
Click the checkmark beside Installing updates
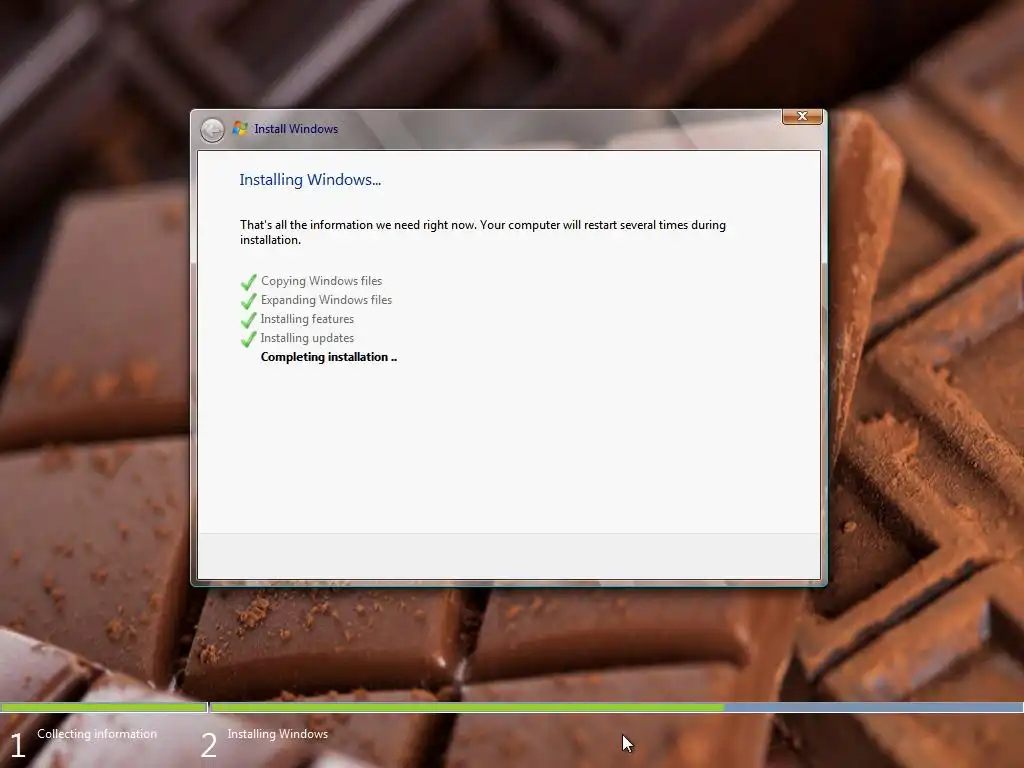pos(248,339)
